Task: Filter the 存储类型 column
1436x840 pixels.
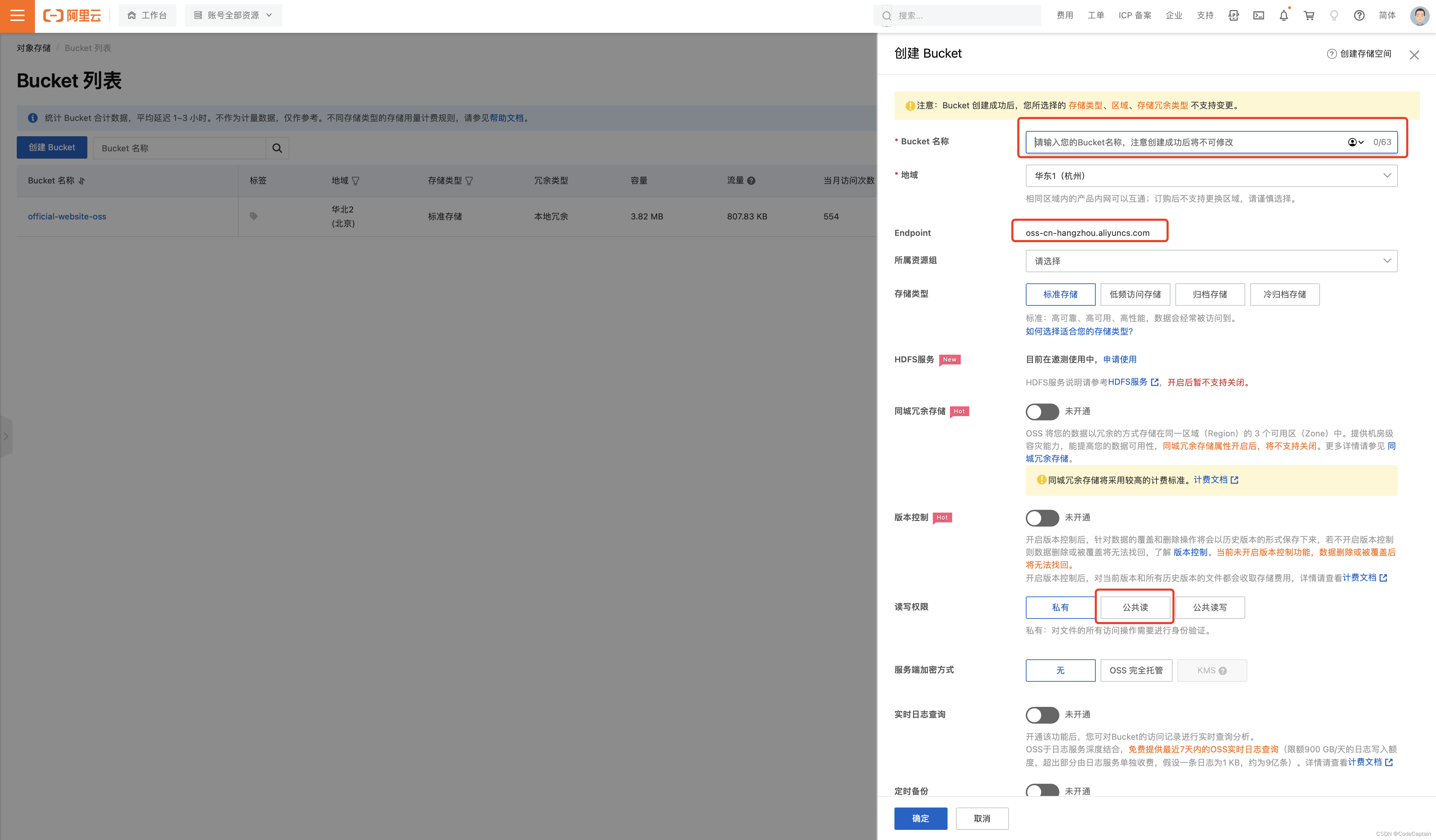Action: click(x=469, y=181)
